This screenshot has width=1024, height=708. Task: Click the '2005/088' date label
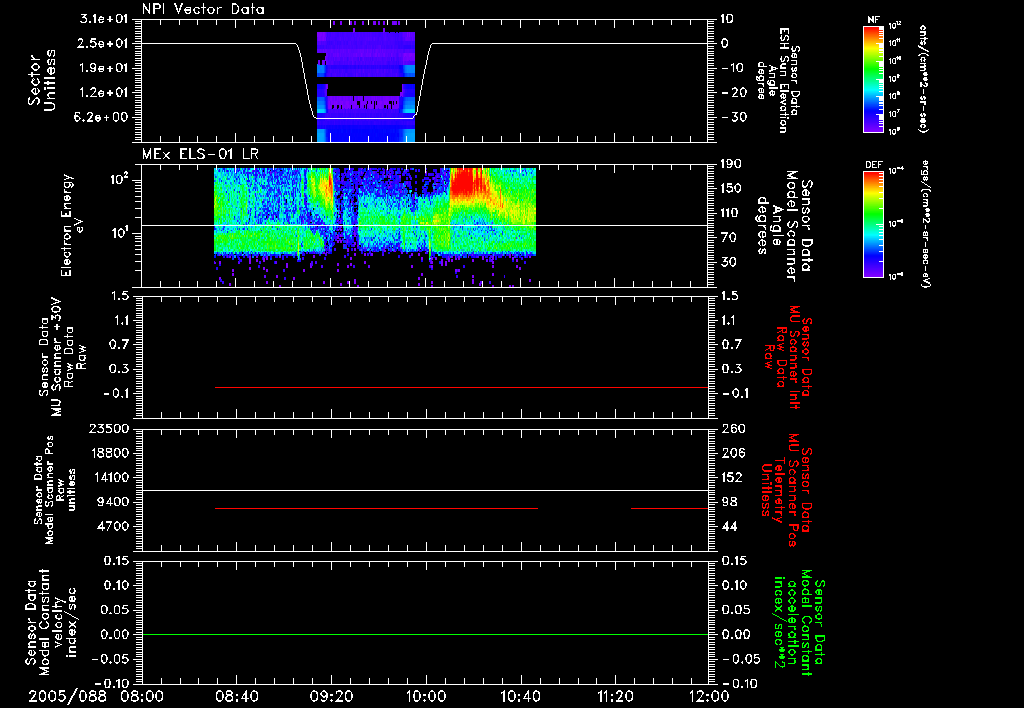[67, 696]
